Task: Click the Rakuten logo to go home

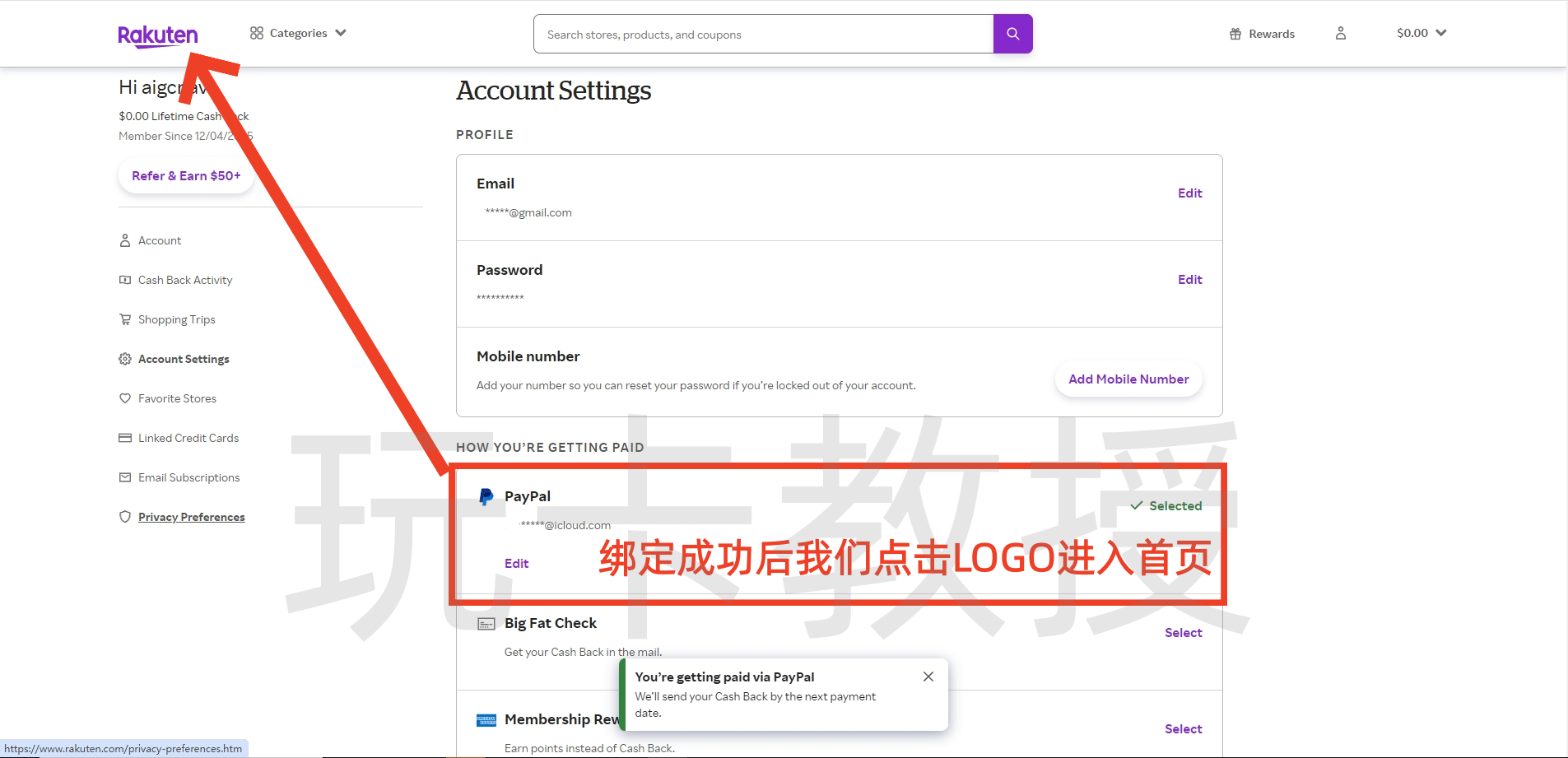Action: click(x=157, y=35)
